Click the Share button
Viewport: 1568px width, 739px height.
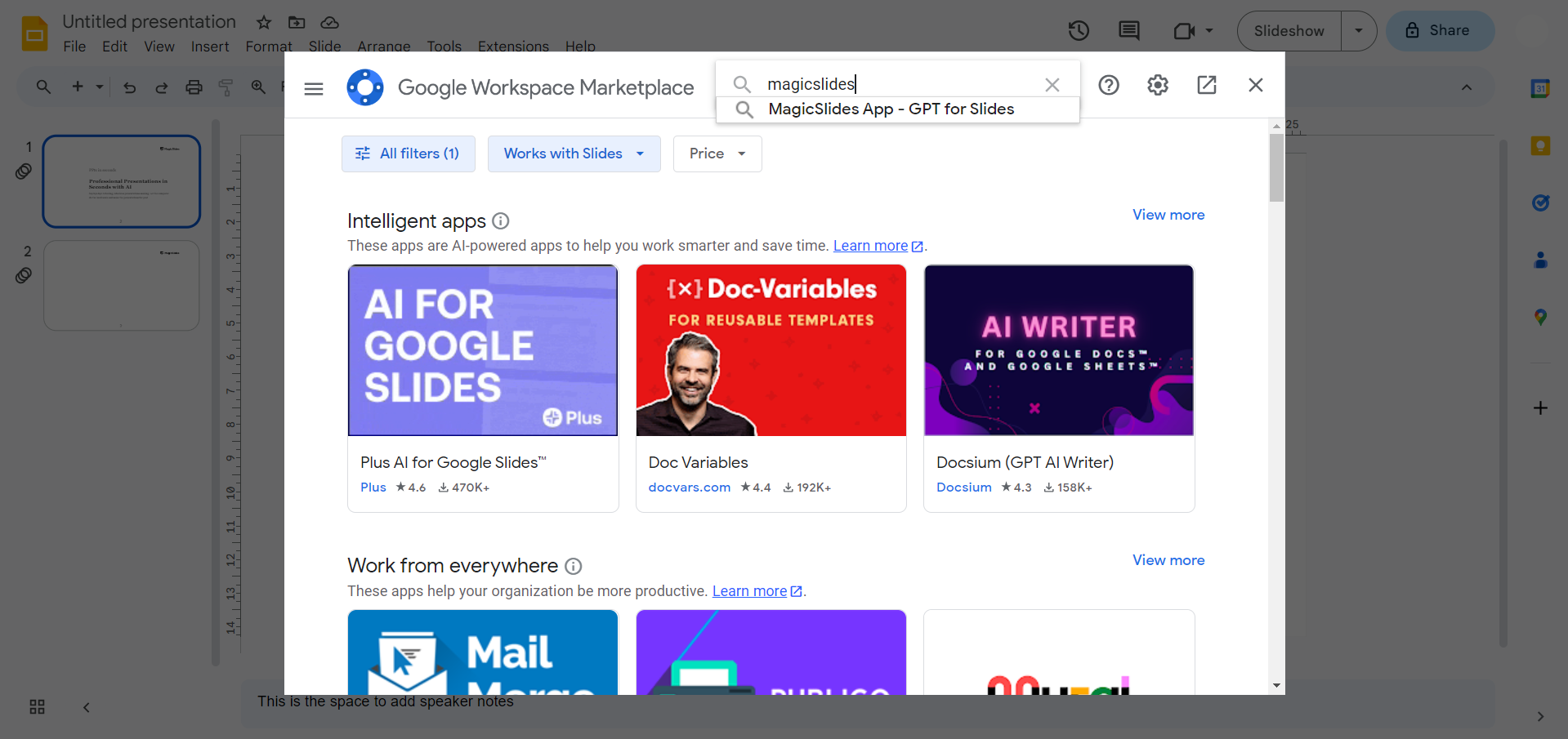click(1441, 31)
